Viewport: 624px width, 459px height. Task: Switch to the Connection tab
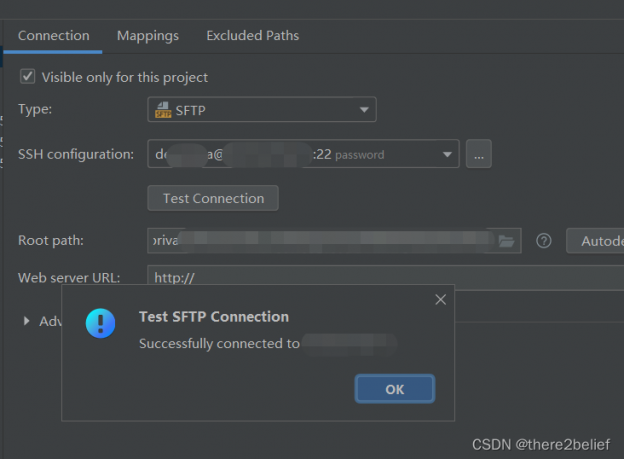pyautogui.click(x=53, y=36)
